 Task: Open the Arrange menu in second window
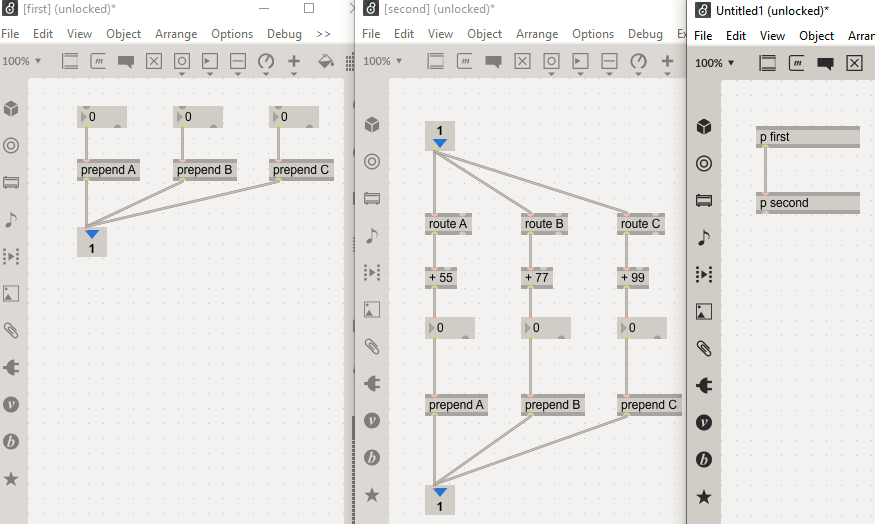pyautogui.click(x=537, y=34)
